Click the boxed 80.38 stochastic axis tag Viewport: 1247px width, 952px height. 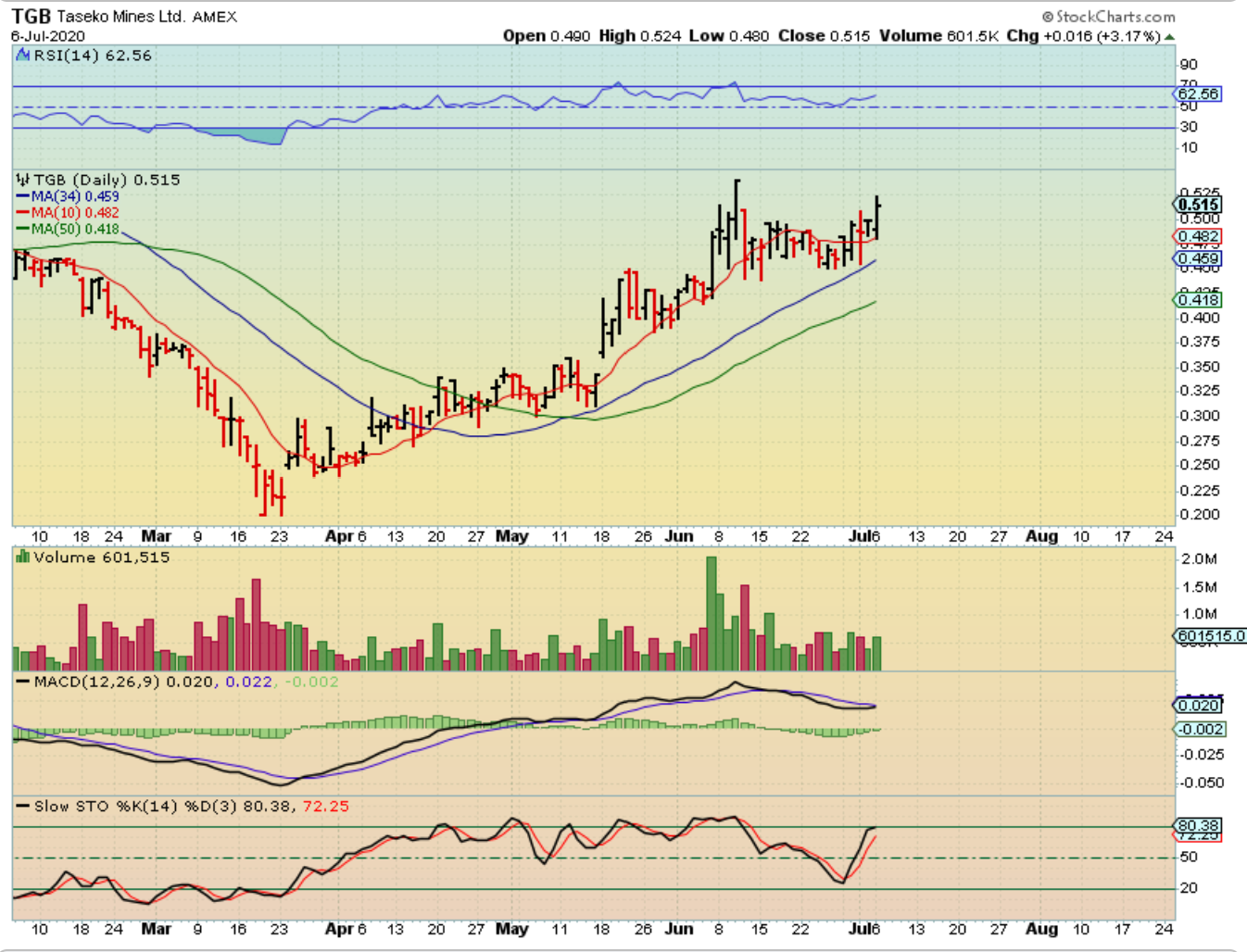pyautogui.click(x=1198, y=825)
